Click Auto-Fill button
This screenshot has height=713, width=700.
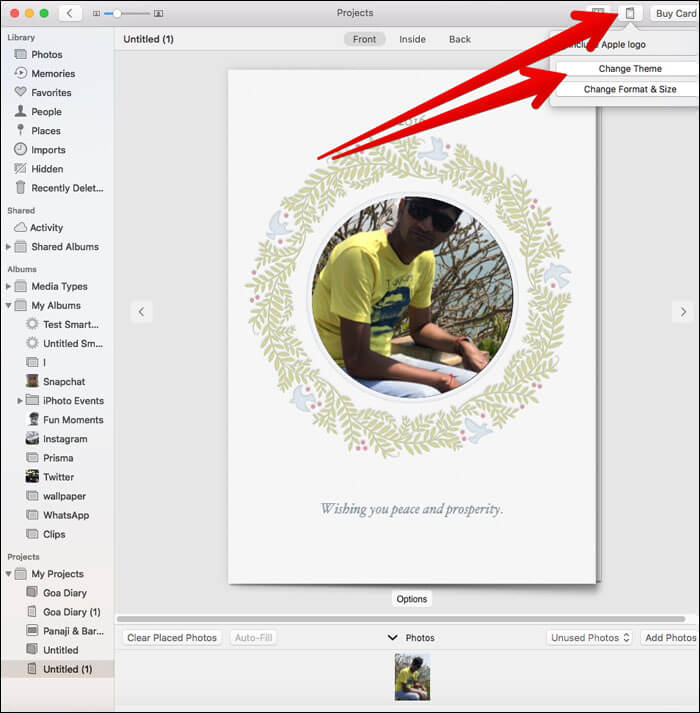coord(253,638)
